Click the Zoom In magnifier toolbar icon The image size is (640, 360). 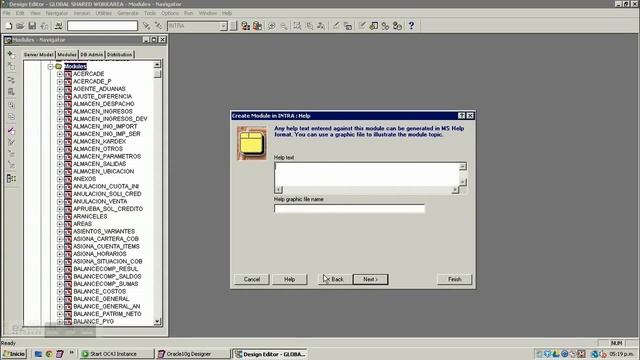[271, 26]
